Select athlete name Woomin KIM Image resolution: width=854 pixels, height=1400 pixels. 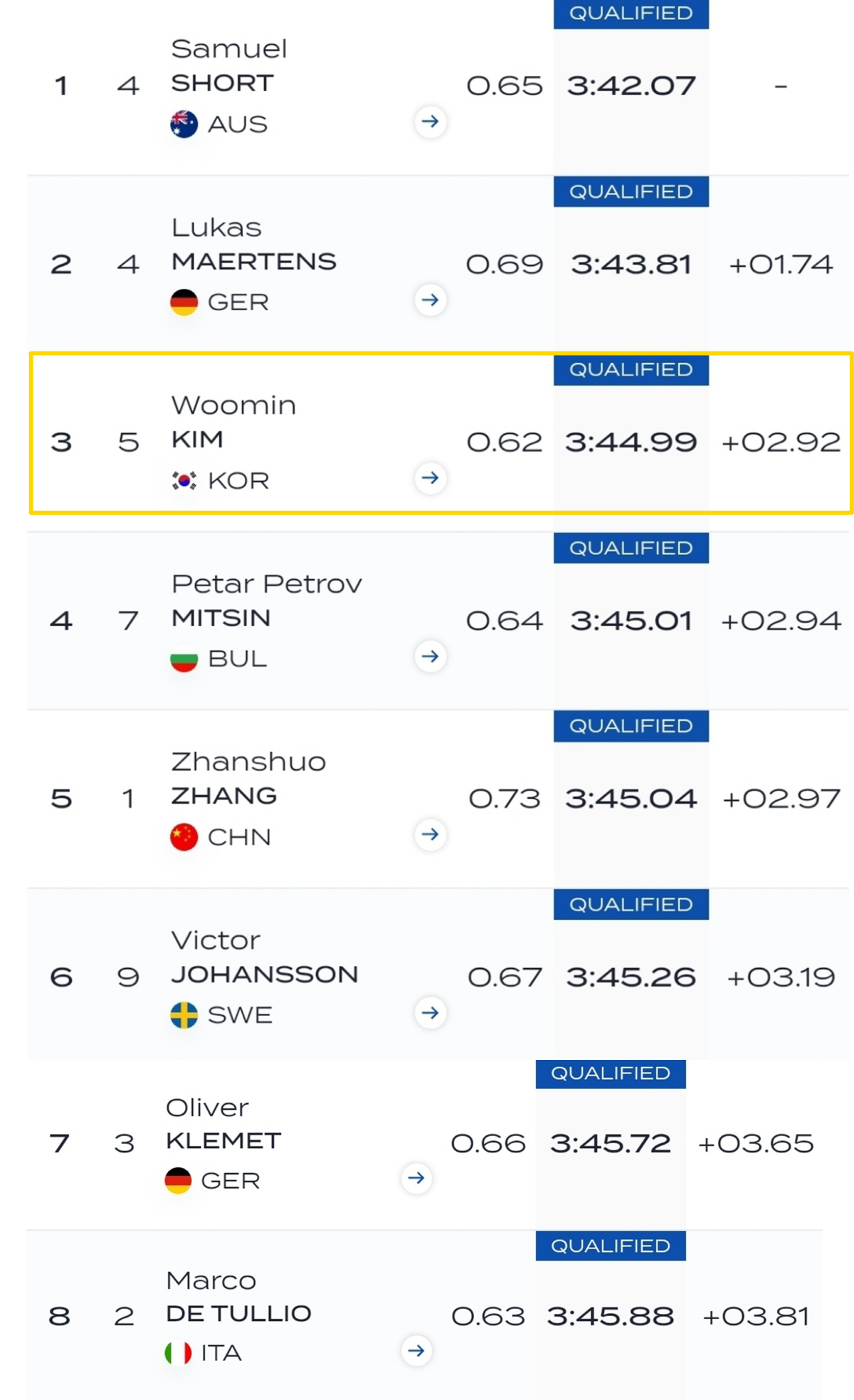pyautogui.click(x=233, y=423)
